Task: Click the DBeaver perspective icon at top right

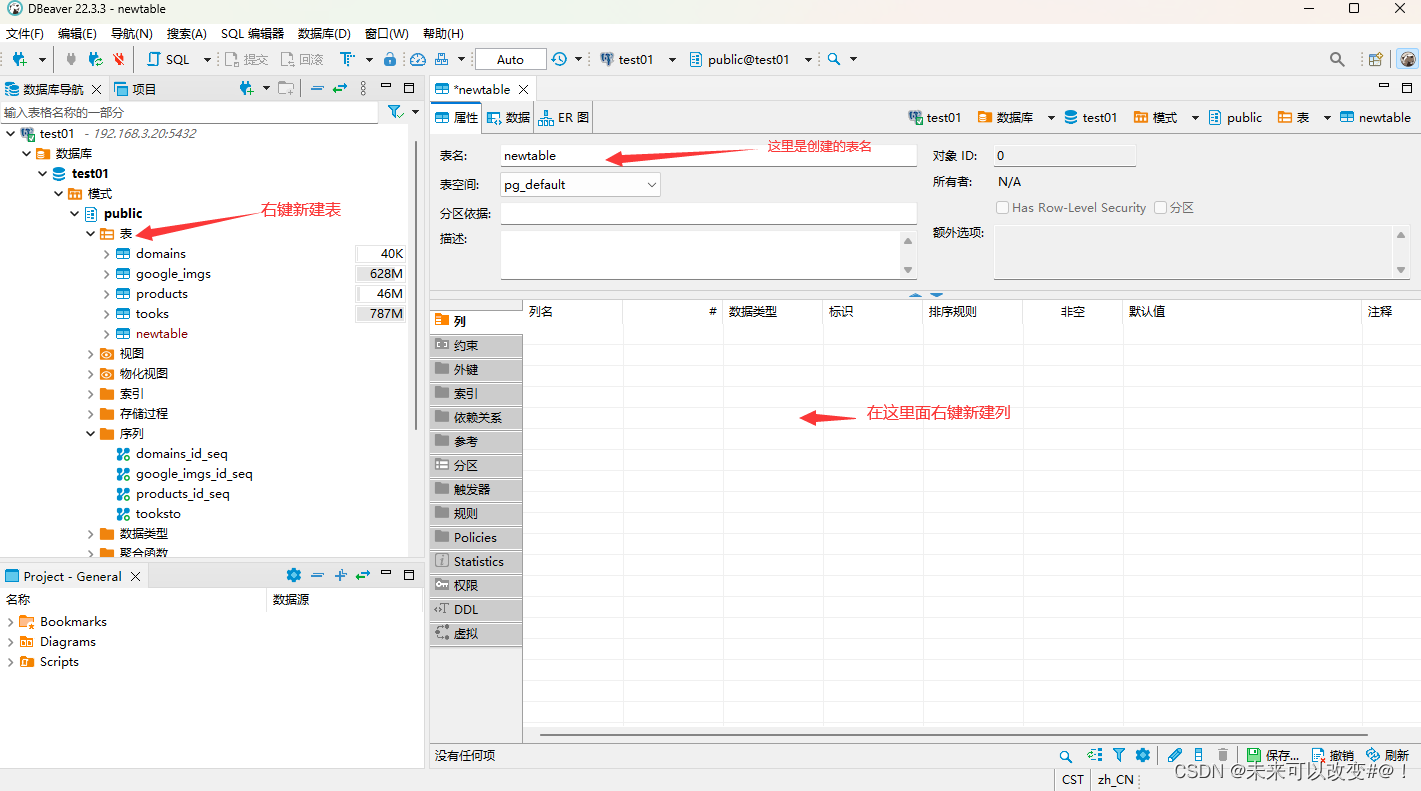Action: click(x=1408, y=59)
